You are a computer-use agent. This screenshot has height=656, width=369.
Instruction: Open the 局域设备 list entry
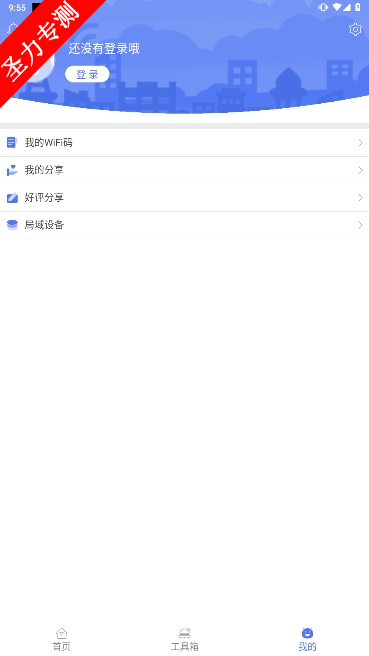pyautogui.click(x=184, y=225)
